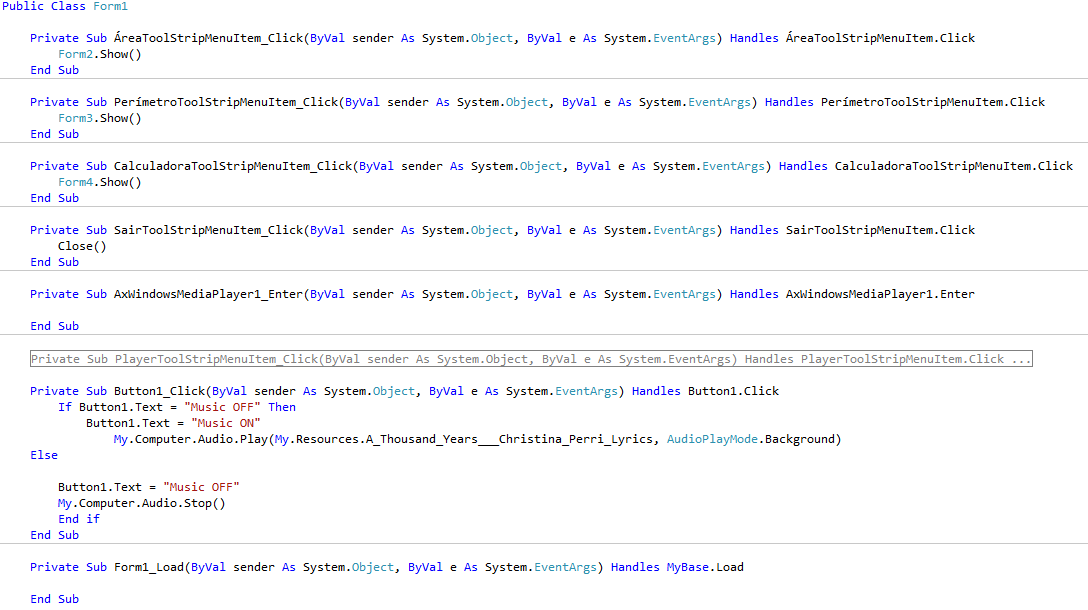Image resolution: width=1088 pixels, height=610 pixels.
Task: Click the End if line
Action: (79, 519)
